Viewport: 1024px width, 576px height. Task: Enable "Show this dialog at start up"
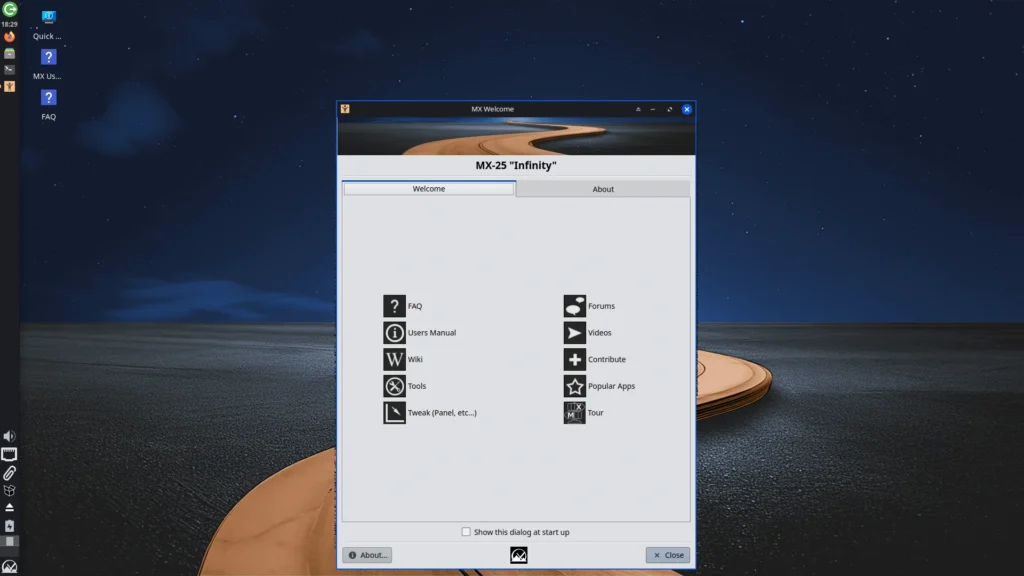(x=466, y=532)
